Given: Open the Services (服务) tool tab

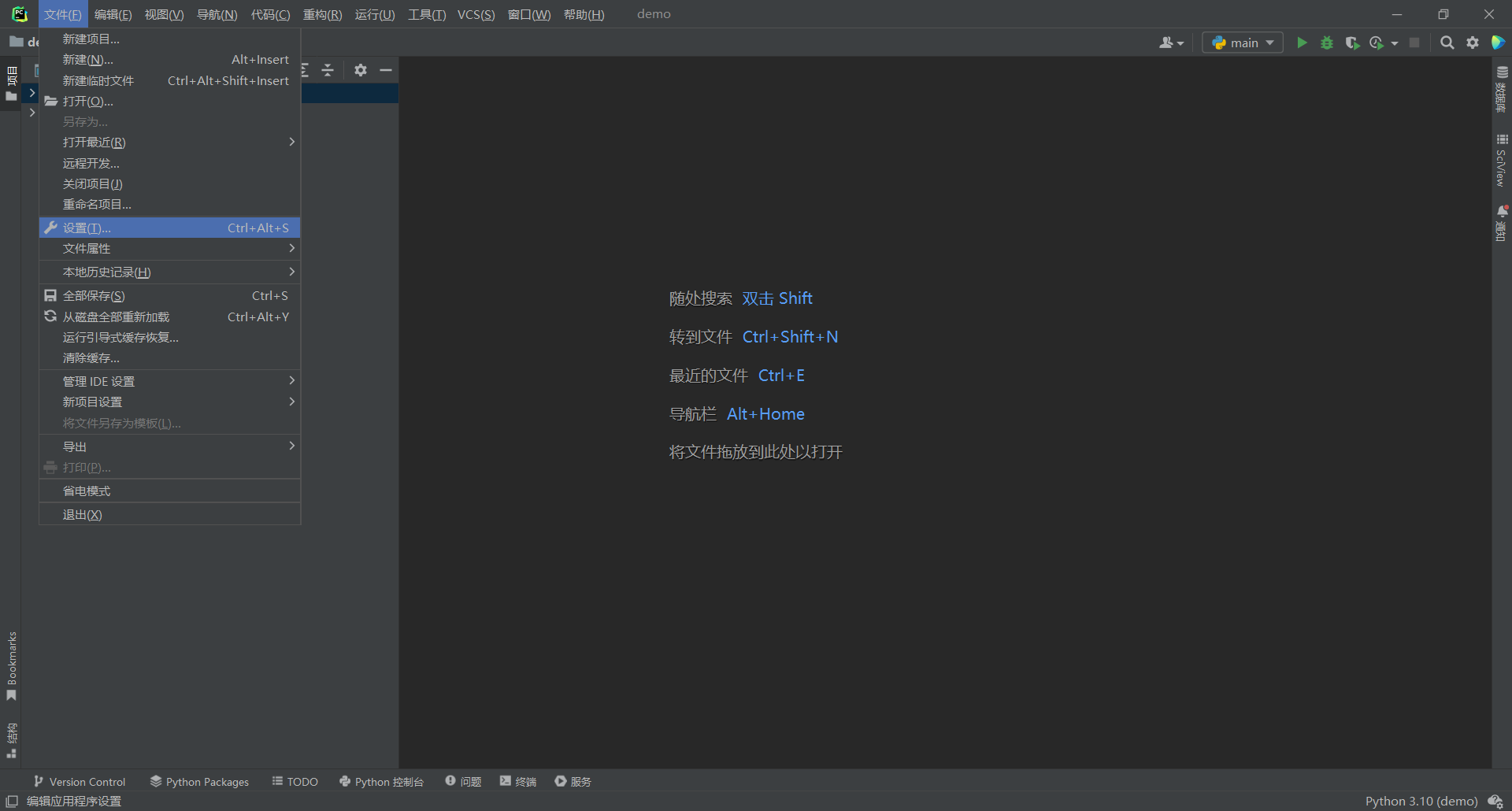Looking at the screenshot, I should (x=573, y=781).
